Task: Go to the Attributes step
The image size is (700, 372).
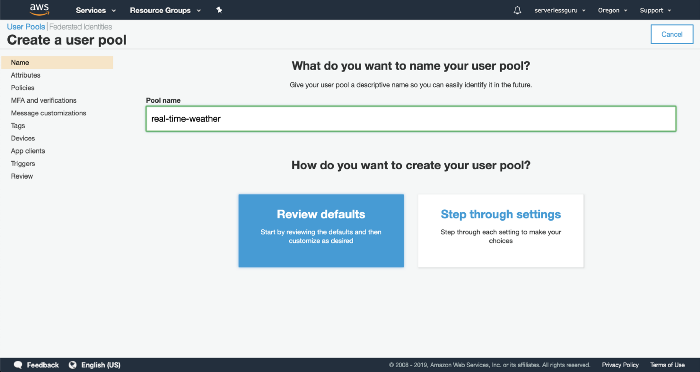Action: (x=25, y=75)
